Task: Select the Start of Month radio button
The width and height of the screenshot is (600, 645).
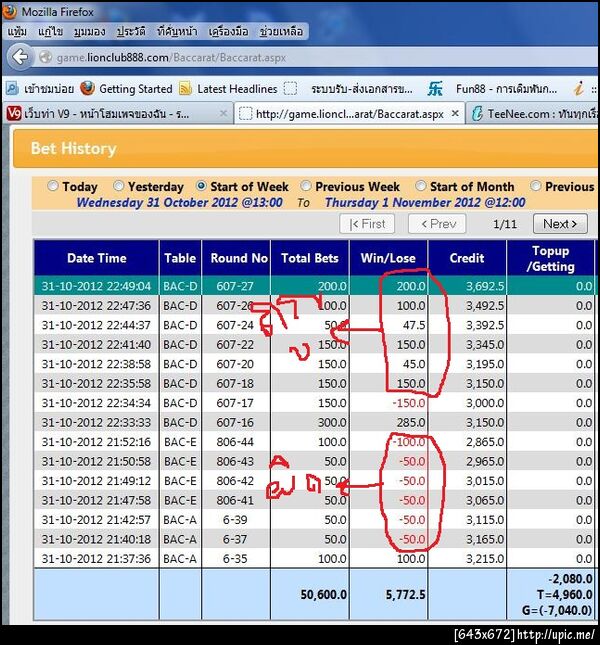Action: click(420, 186)
